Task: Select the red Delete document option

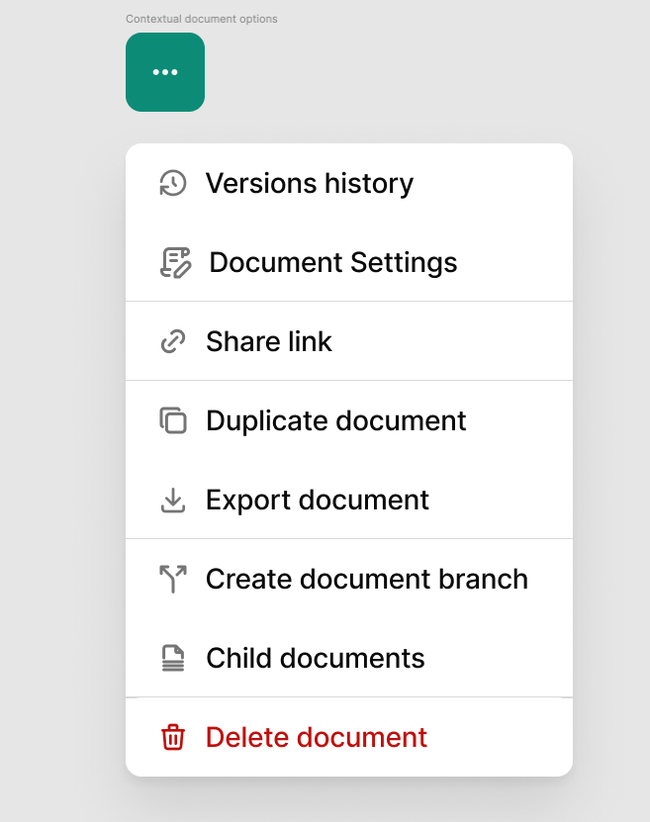Action: pyautogui.click(x=316, y=738)
